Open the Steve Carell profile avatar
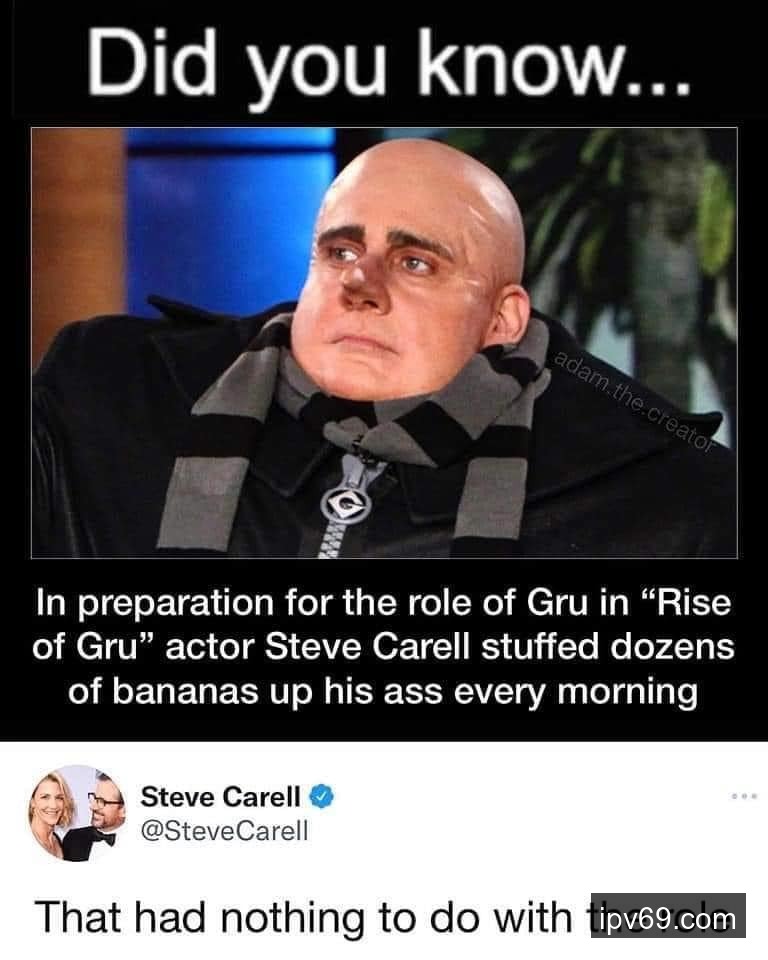The width and height of the screenshot is (768, 960). coord(77,813)
